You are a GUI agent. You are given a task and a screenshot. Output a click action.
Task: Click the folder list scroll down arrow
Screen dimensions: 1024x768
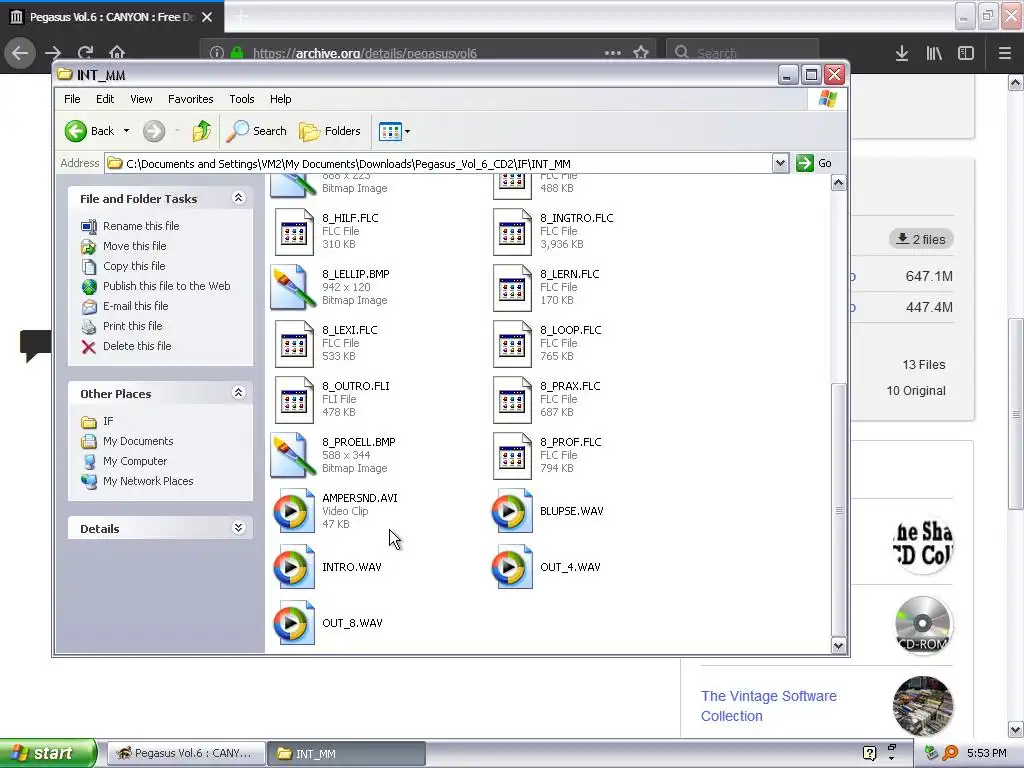(x=839, y=646)
